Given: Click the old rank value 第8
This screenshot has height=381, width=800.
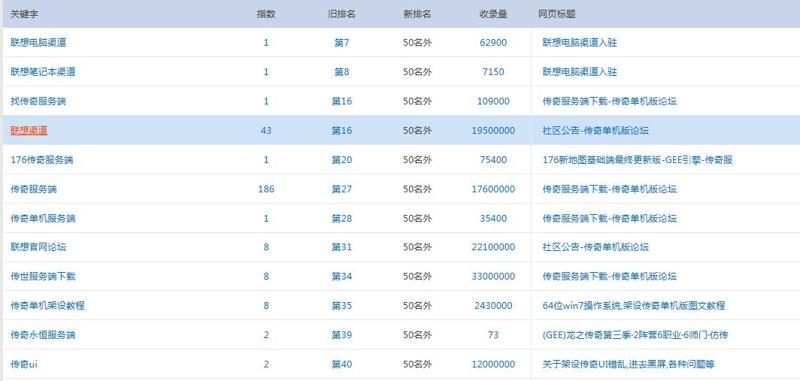Looking at the screenshot, I should (341, 72).
